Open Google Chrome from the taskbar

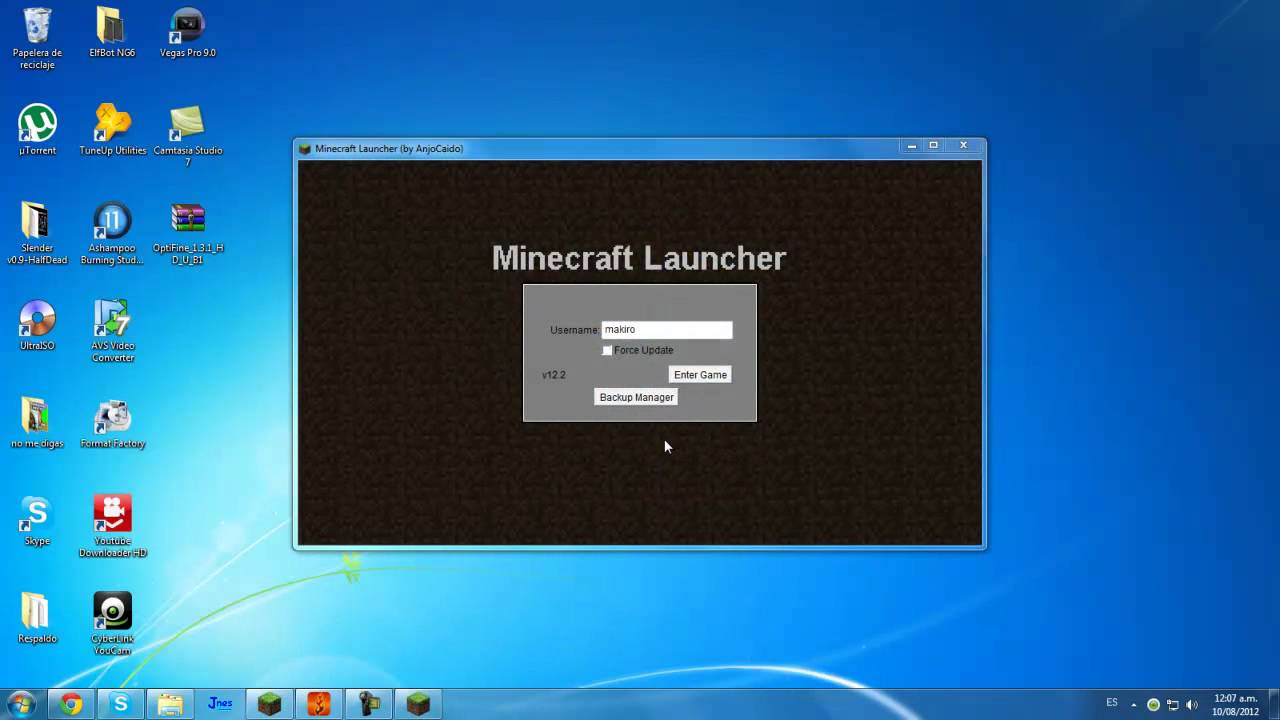(70, 704)
